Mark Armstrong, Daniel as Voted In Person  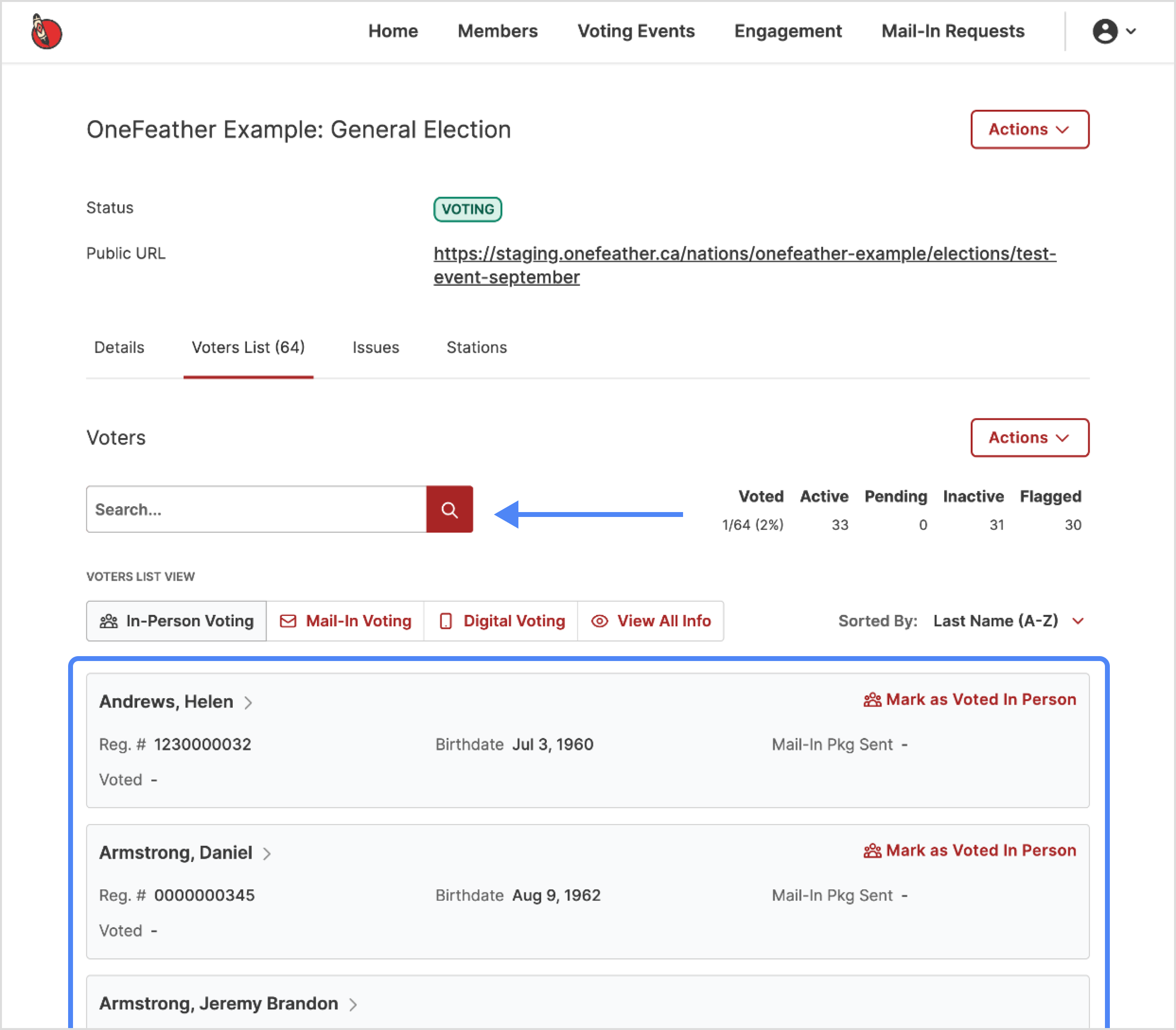pyautogui.click(x=970, y=851)
